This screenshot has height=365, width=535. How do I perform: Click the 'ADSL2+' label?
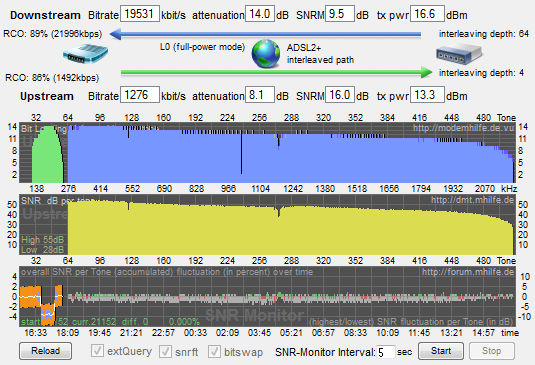304,47
